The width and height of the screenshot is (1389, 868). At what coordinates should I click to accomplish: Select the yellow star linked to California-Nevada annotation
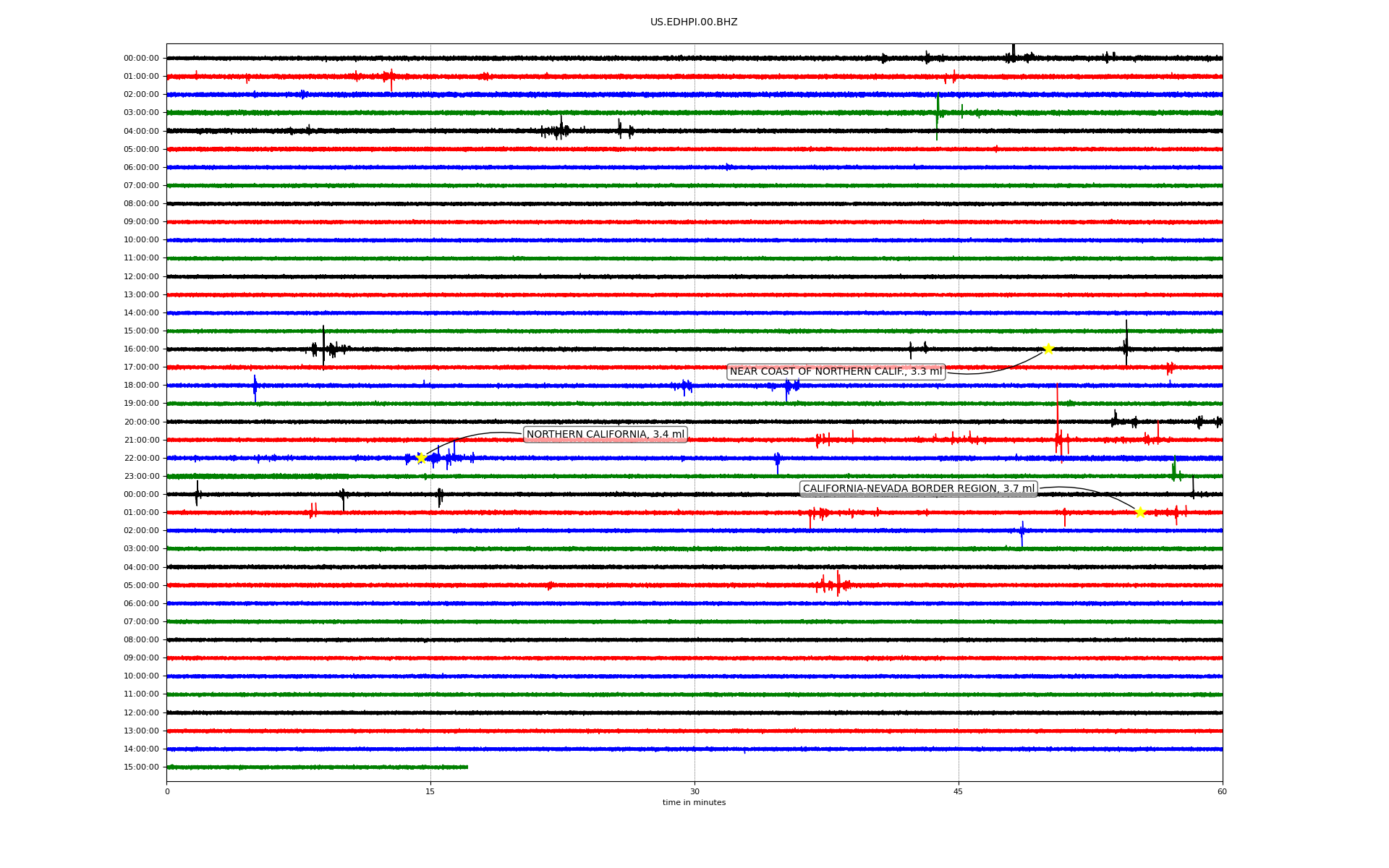click(1140, 512)
